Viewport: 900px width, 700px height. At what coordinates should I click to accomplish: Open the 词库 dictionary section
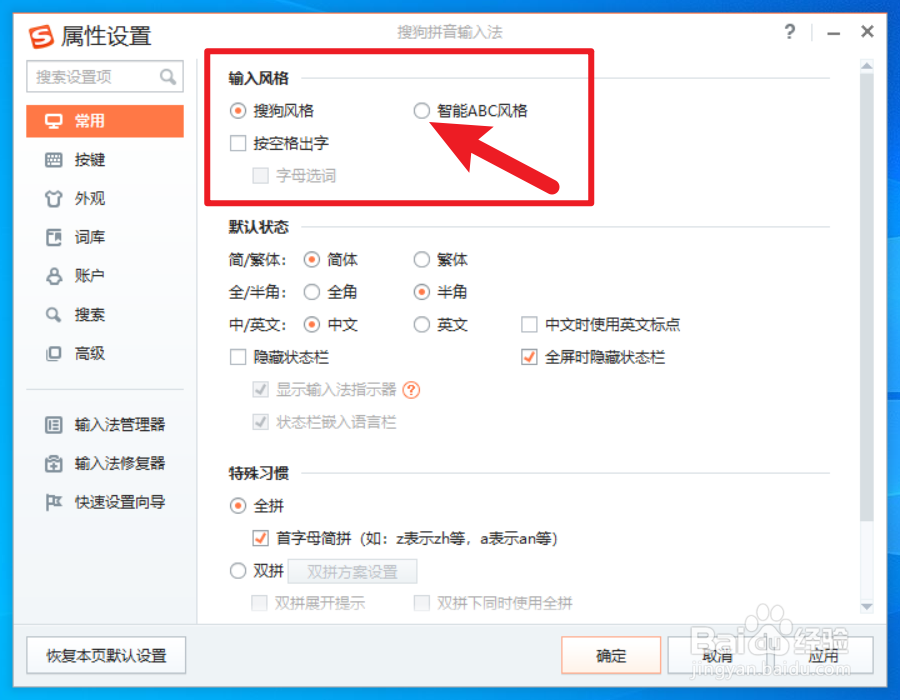105,237
